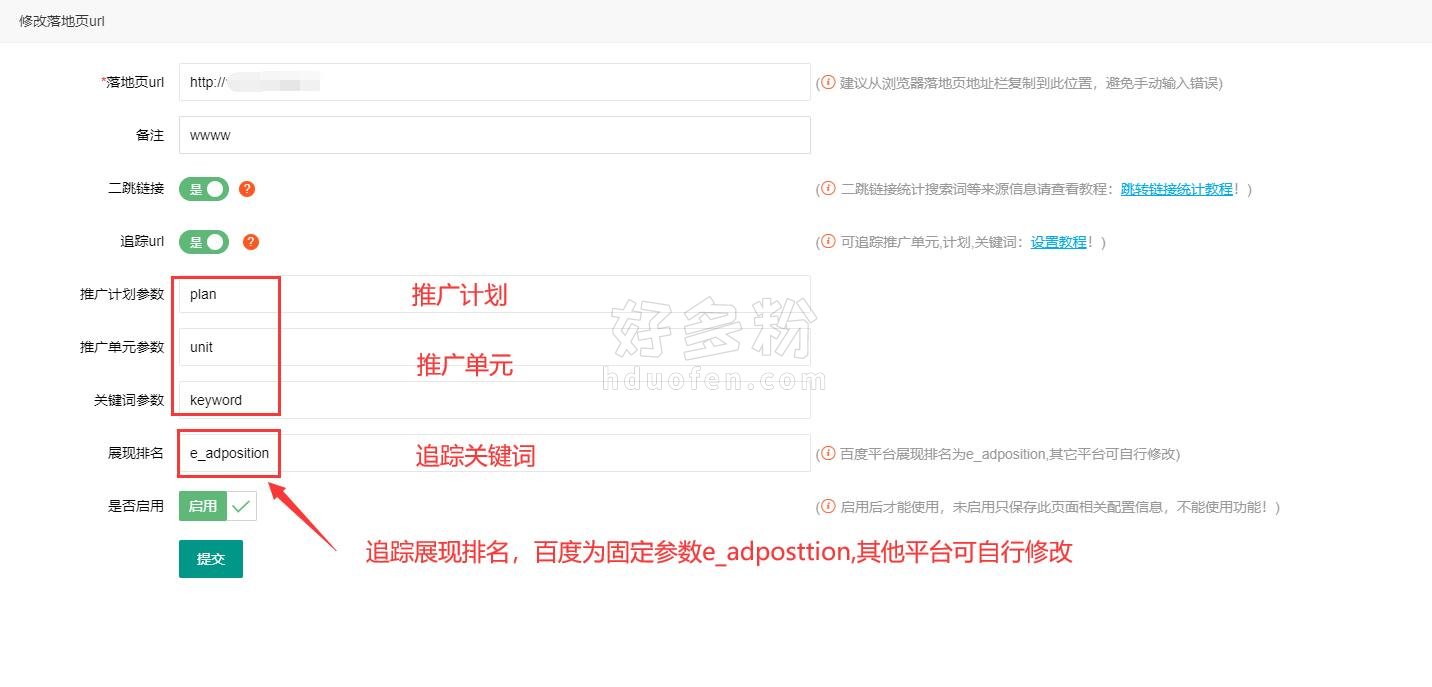1432x687 pixels.
Task: Click the info icon beside the 百度平台展现排名 hint
Action: click(x=828, y=454)
